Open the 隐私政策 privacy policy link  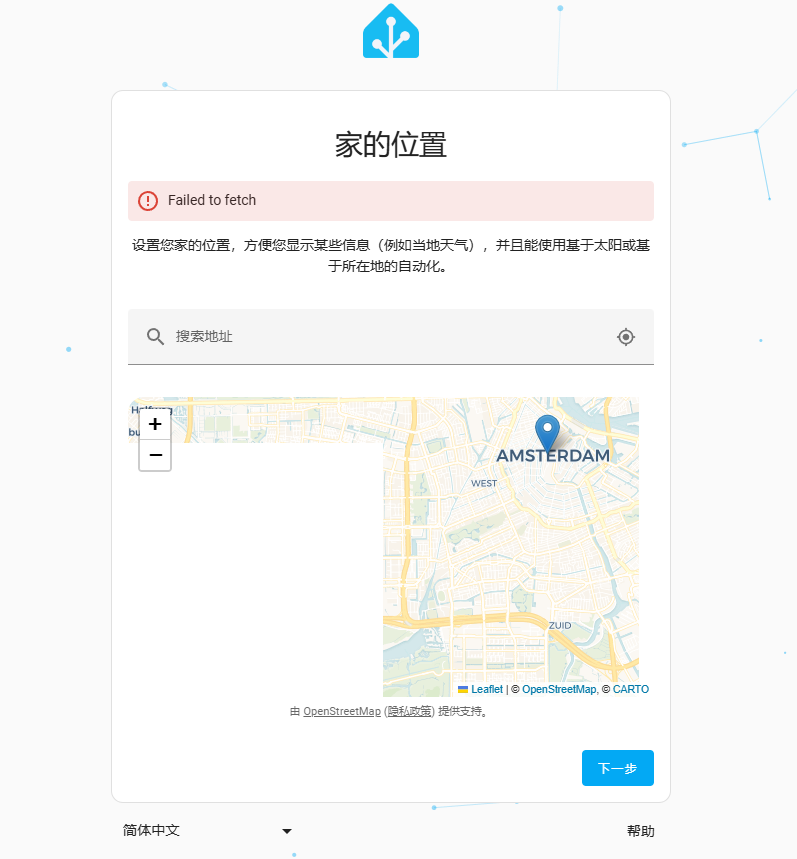coord(410,712)
